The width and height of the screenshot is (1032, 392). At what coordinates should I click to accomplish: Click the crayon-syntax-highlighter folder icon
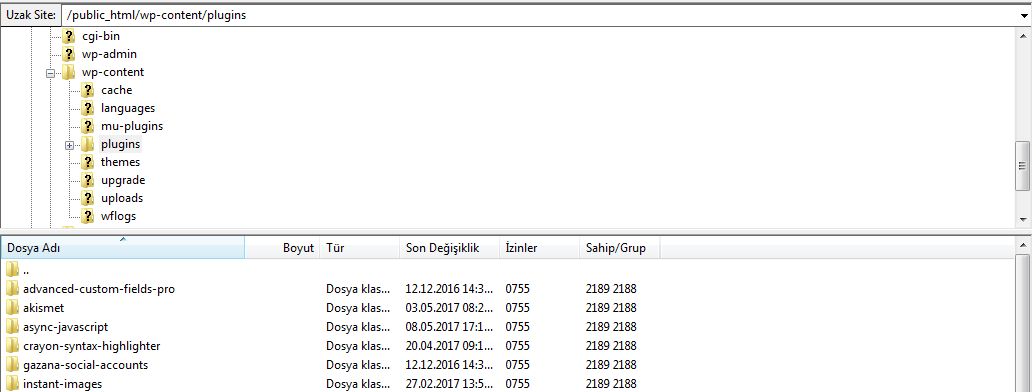(x=13, y=345)
